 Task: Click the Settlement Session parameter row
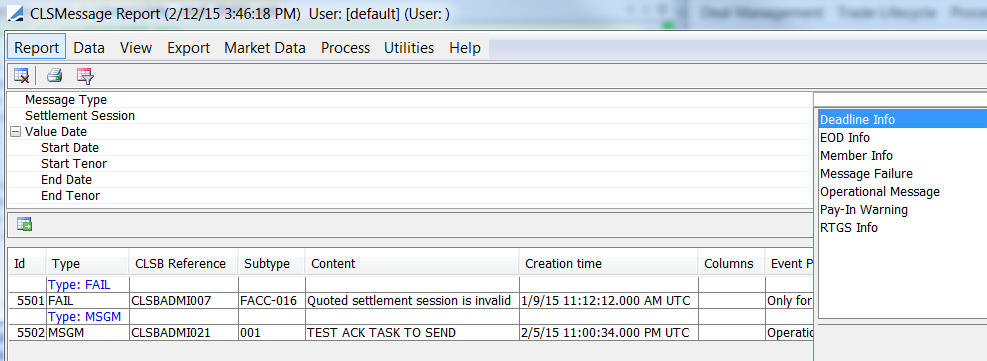point(409,116)
